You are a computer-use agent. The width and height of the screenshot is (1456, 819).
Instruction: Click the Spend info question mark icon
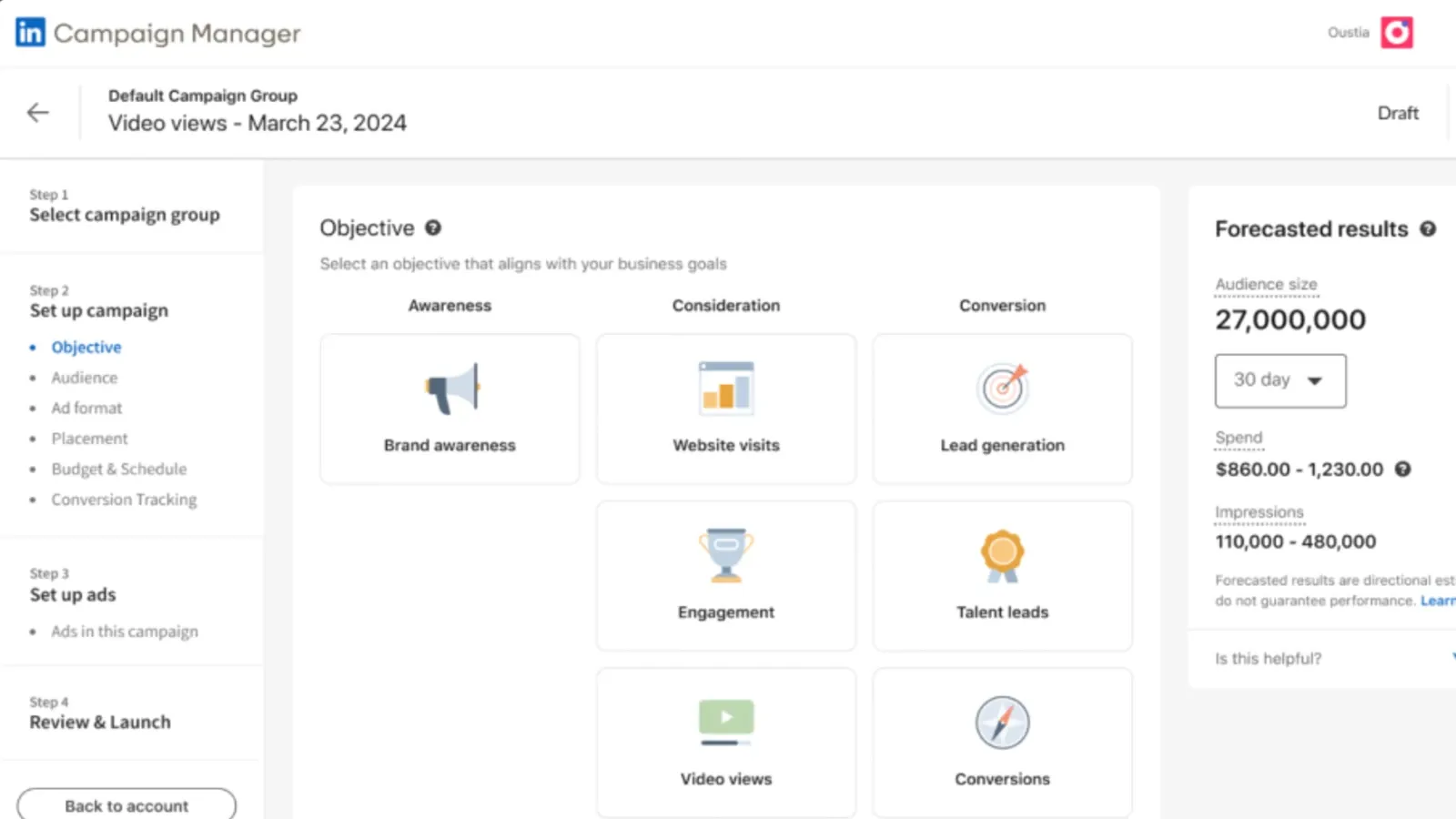pyautogui.click(x=1403, y=470)
